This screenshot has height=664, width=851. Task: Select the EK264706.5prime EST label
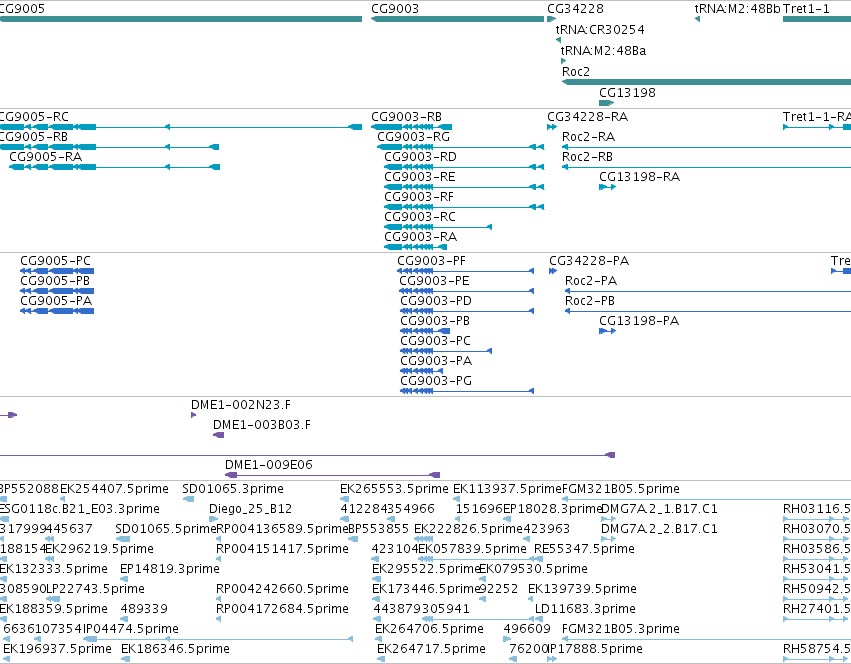click(x=429, y=629)
